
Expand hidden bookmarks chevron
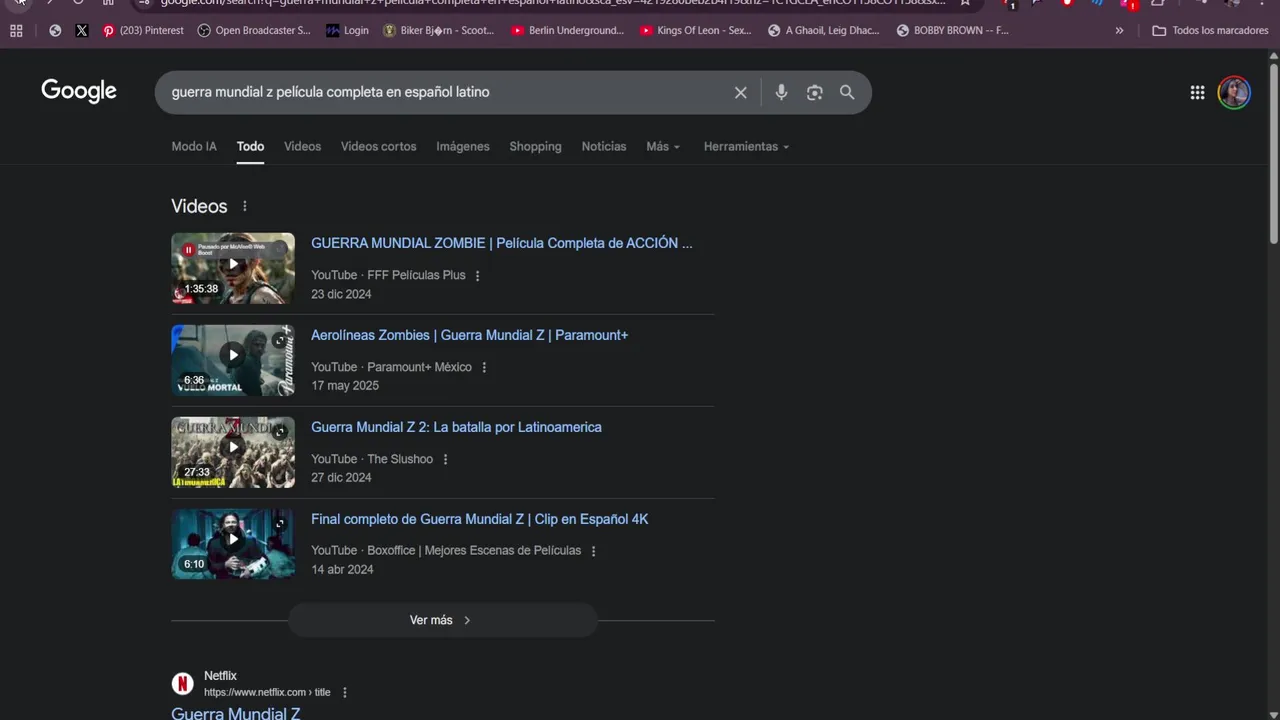pyautogui.click(x=1119, y=31)
